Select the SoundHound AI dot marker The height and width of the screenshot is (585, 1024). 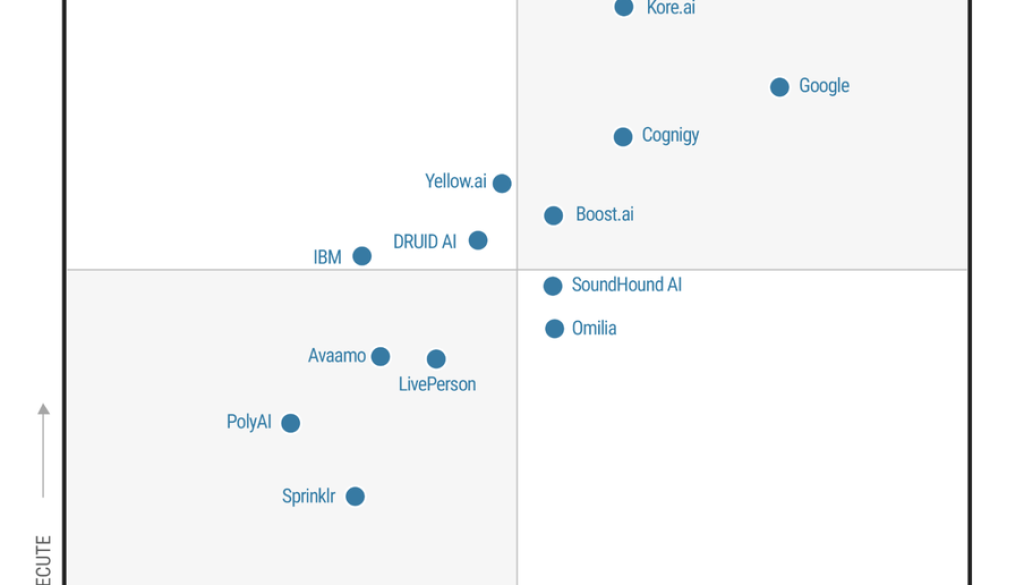coord(553,286)
